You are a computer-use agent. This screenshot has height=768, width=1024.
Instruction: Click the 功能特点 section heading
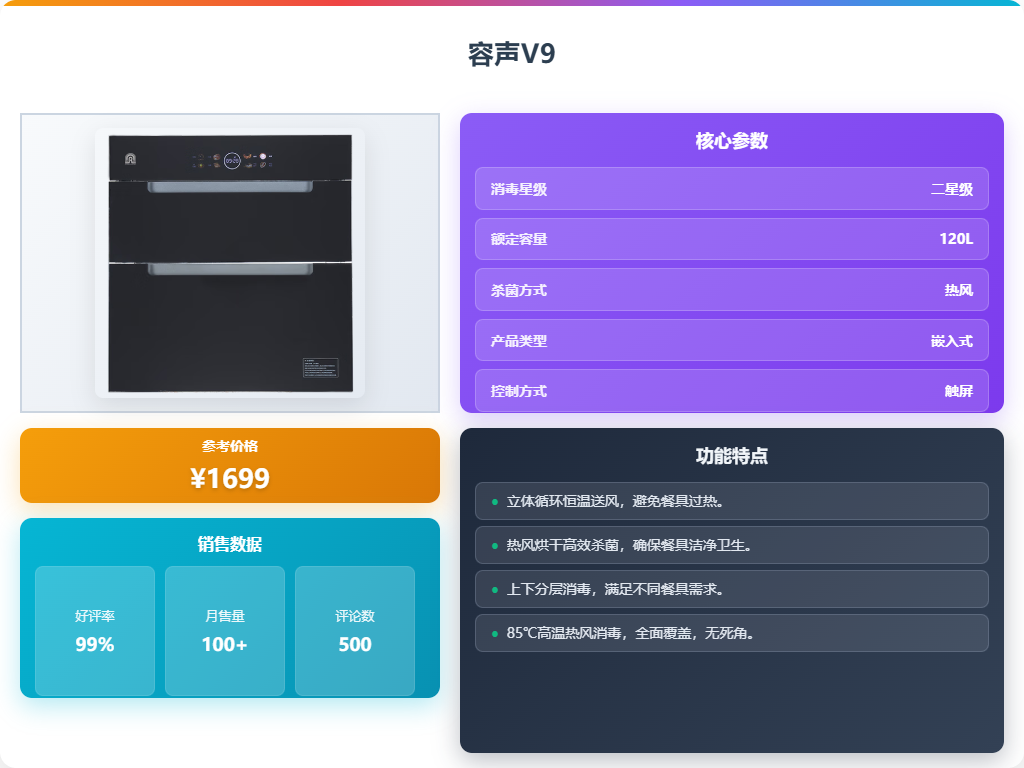pyautogui.click(x=731, y=456)
